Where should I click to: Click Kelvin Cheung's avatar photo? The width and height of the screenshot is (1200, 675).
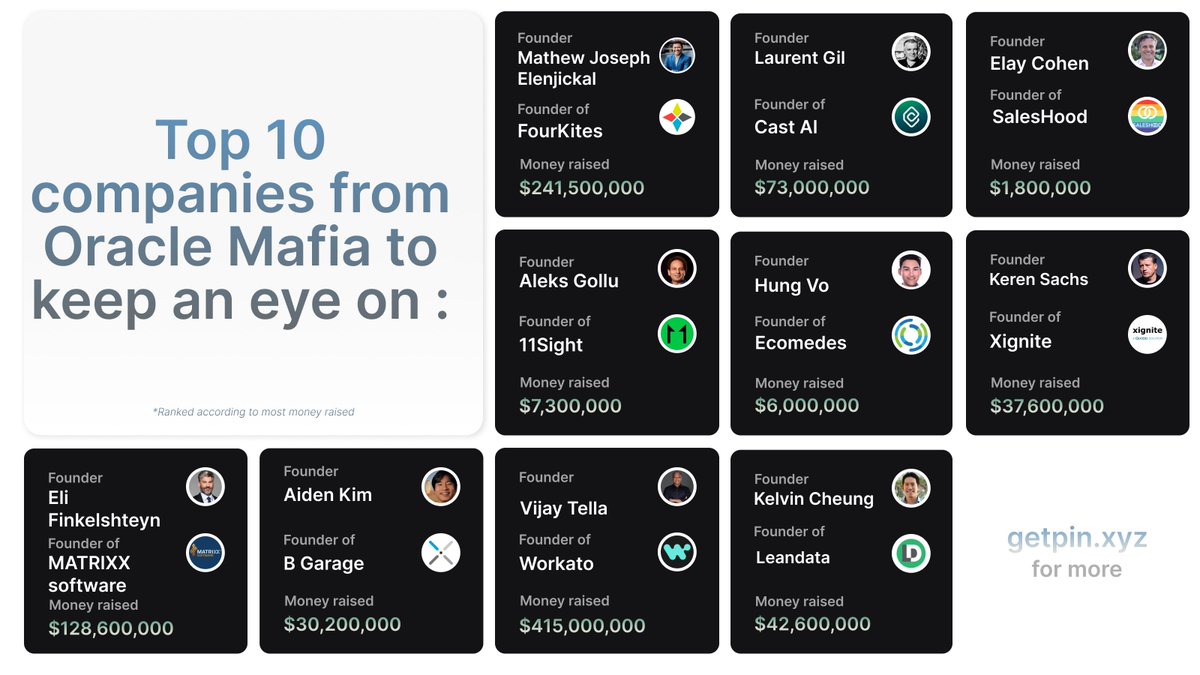911,488
